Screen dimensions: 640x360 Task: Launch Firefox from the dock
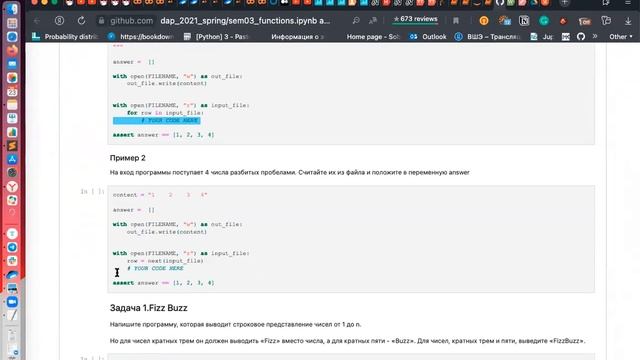tap(12, 51)
